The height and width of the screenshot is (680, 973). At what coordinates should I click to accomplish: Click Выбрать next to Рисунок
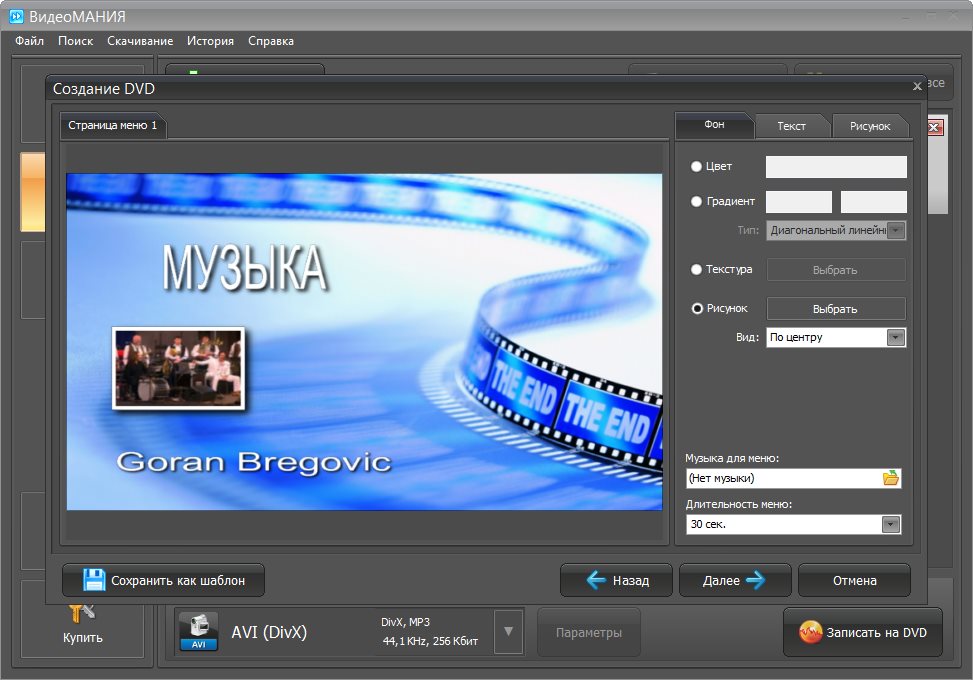(836, 308)
